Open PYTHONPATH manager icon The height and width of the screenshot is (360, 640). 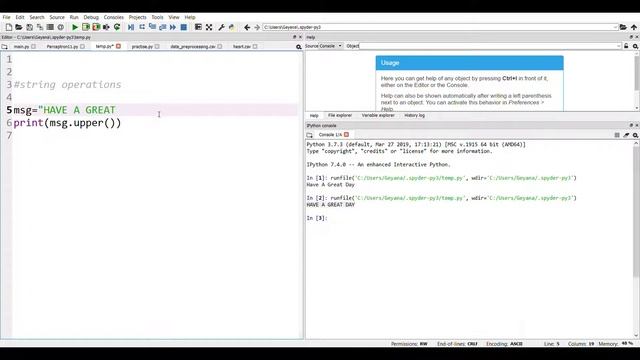click(x=232, y=27)
